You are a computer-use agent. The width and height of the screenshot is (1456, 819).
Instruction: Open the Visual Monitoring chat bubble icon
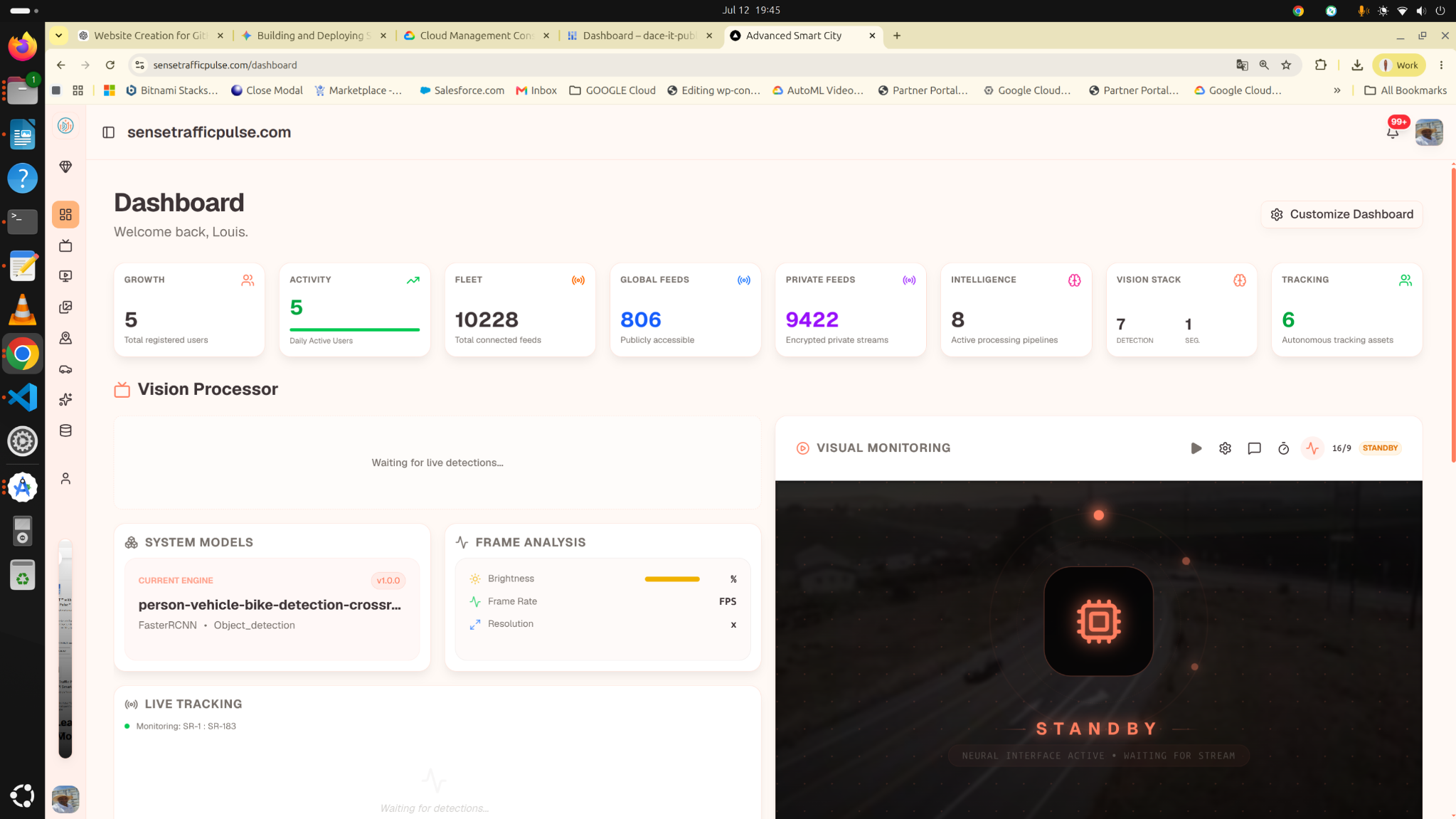point(1254,448)
